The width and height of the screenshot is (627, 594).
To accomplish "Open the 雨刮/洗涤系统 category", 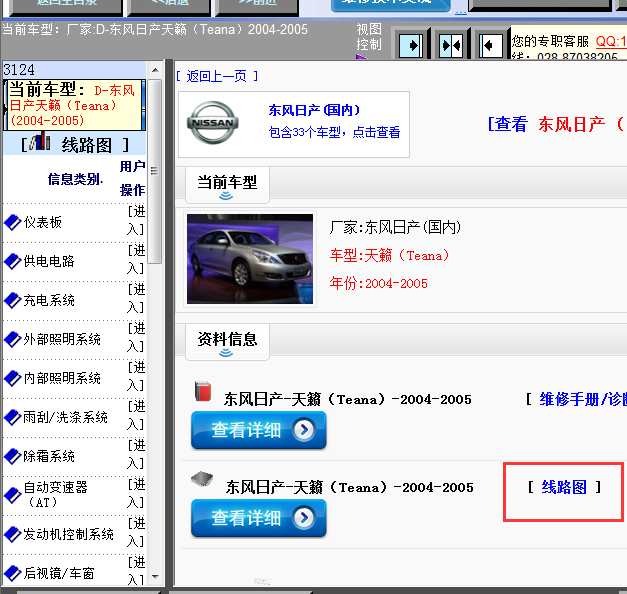I will click(65, 417).
